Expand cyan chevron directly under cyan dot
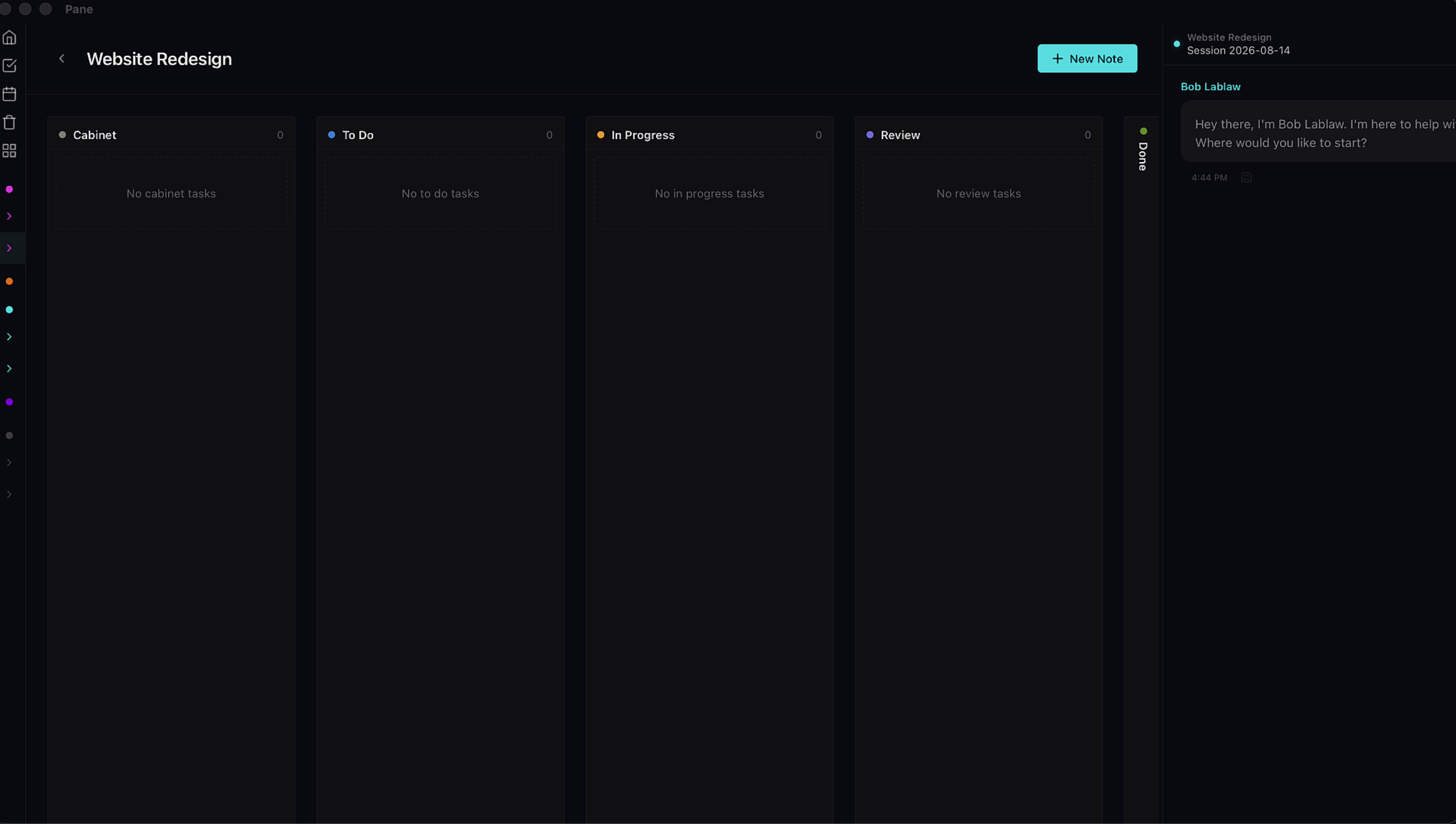The image size is (1456, 824). [x=9, y=337]
